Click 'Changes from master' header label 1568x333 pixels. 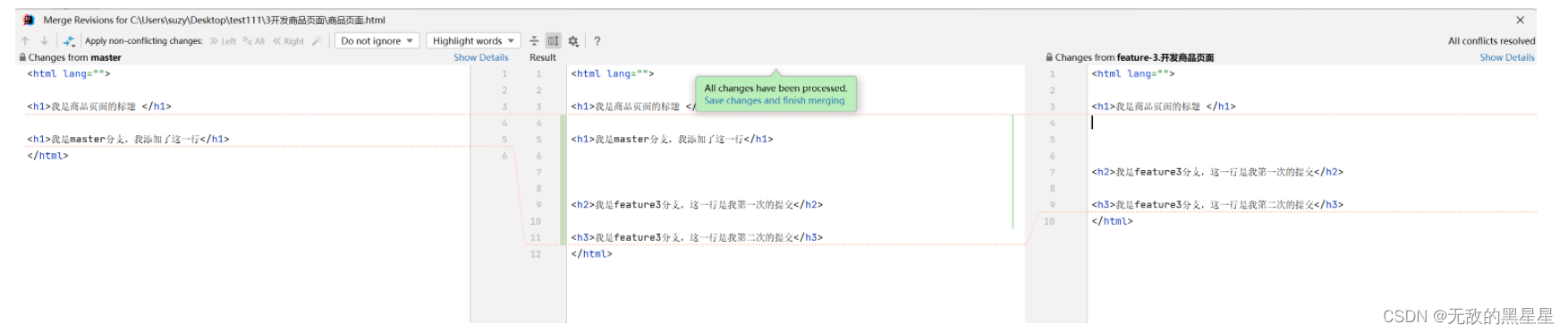[74, 57]
